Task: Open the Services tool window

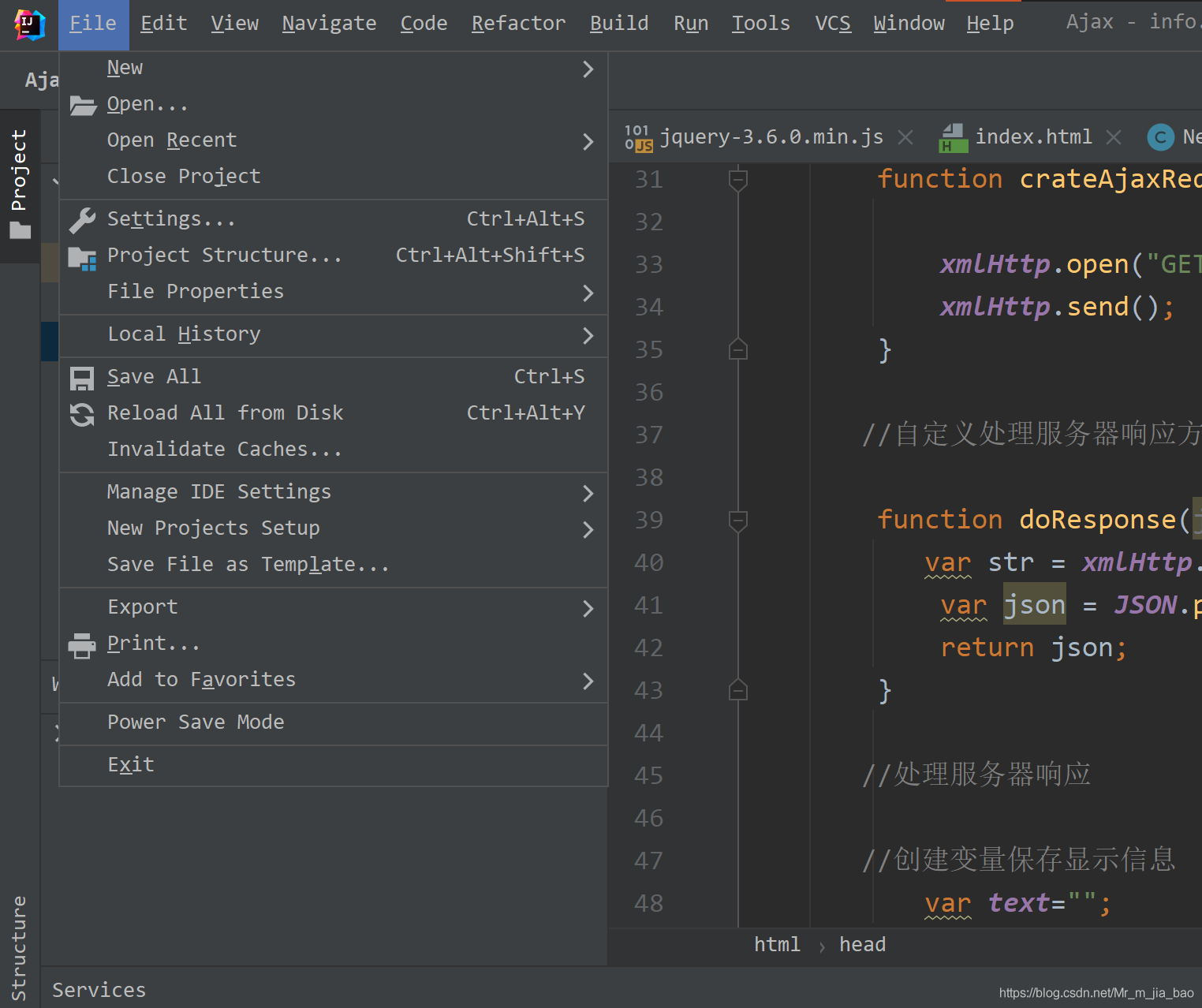Action: tap(99, 990)
